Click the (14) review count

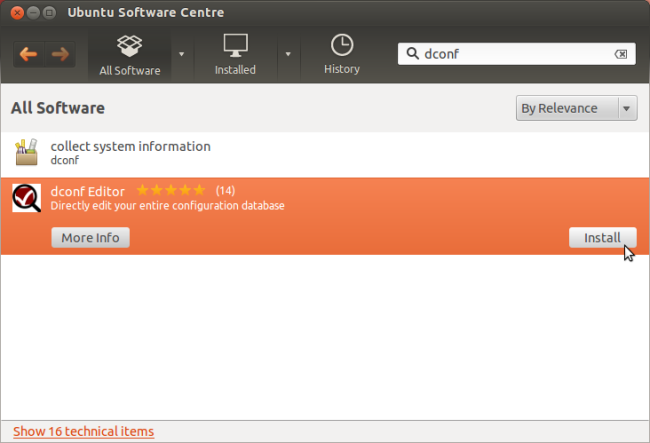(x=225, y=191)
